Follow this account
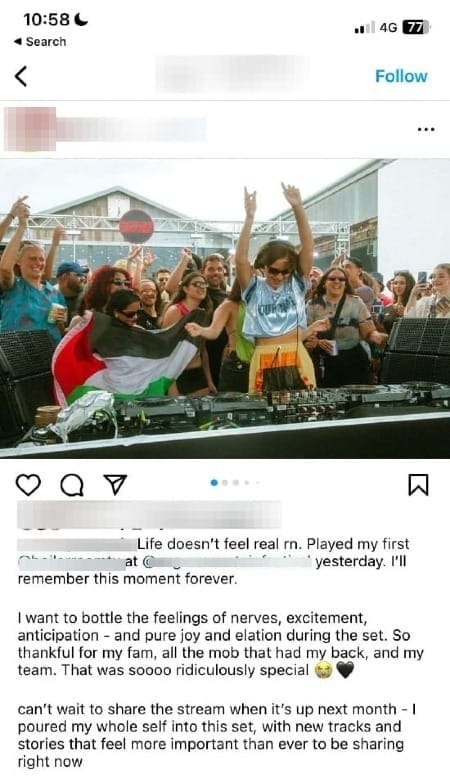This screenshot has height=779, width=450. click(401, 76)
